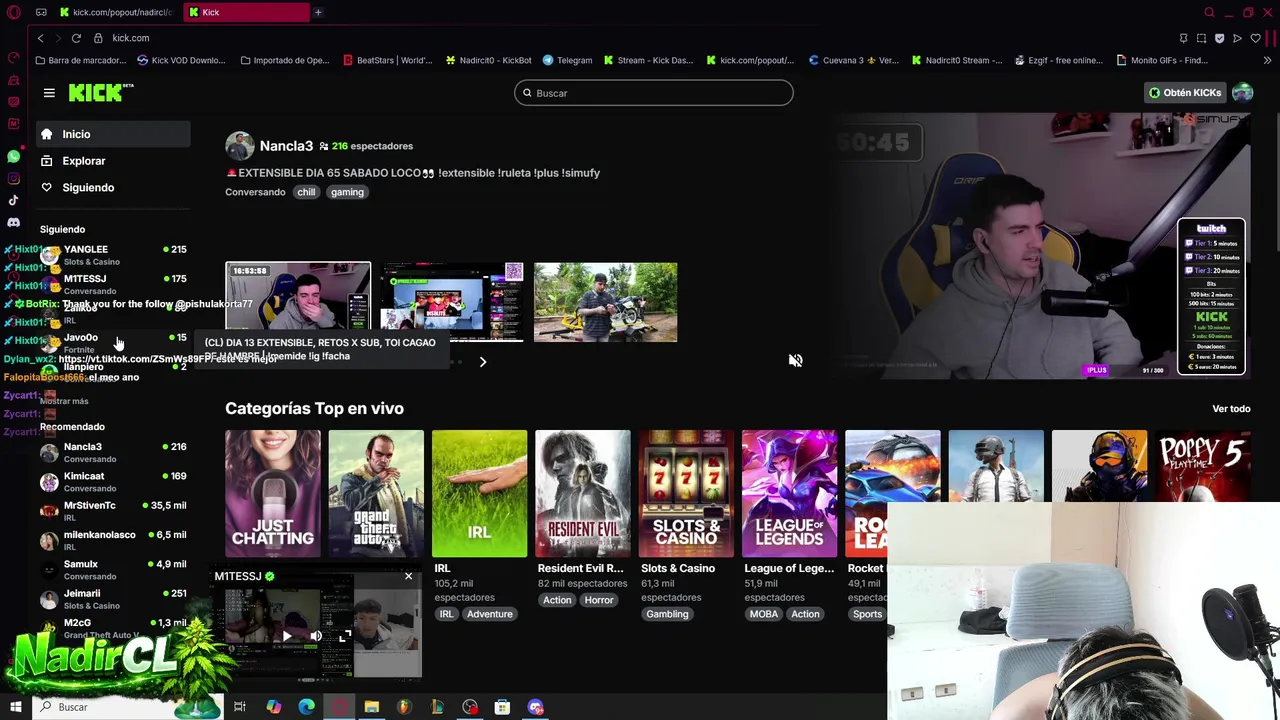Open Siguiendo in sidebar
This screenshot has width=1280, height=720.
(x=113, y=188)
